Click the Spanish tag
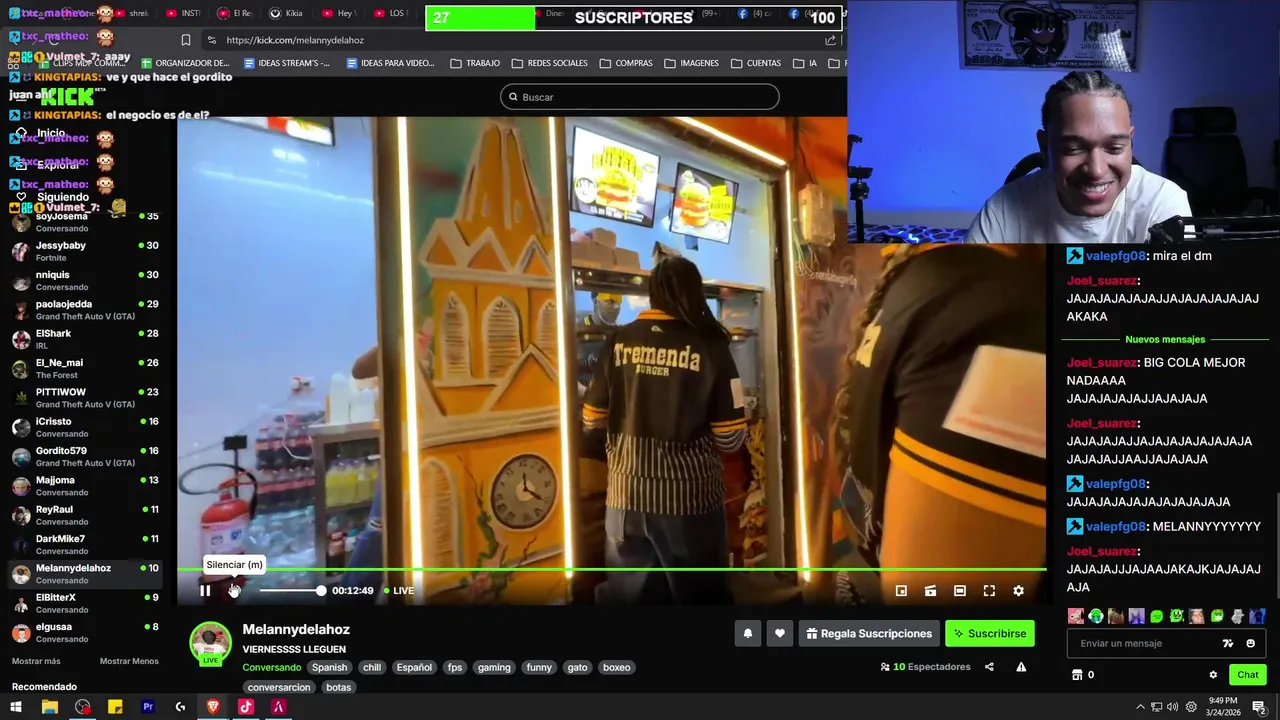Viewport: 1280px width, 720px height. (329, 667)
